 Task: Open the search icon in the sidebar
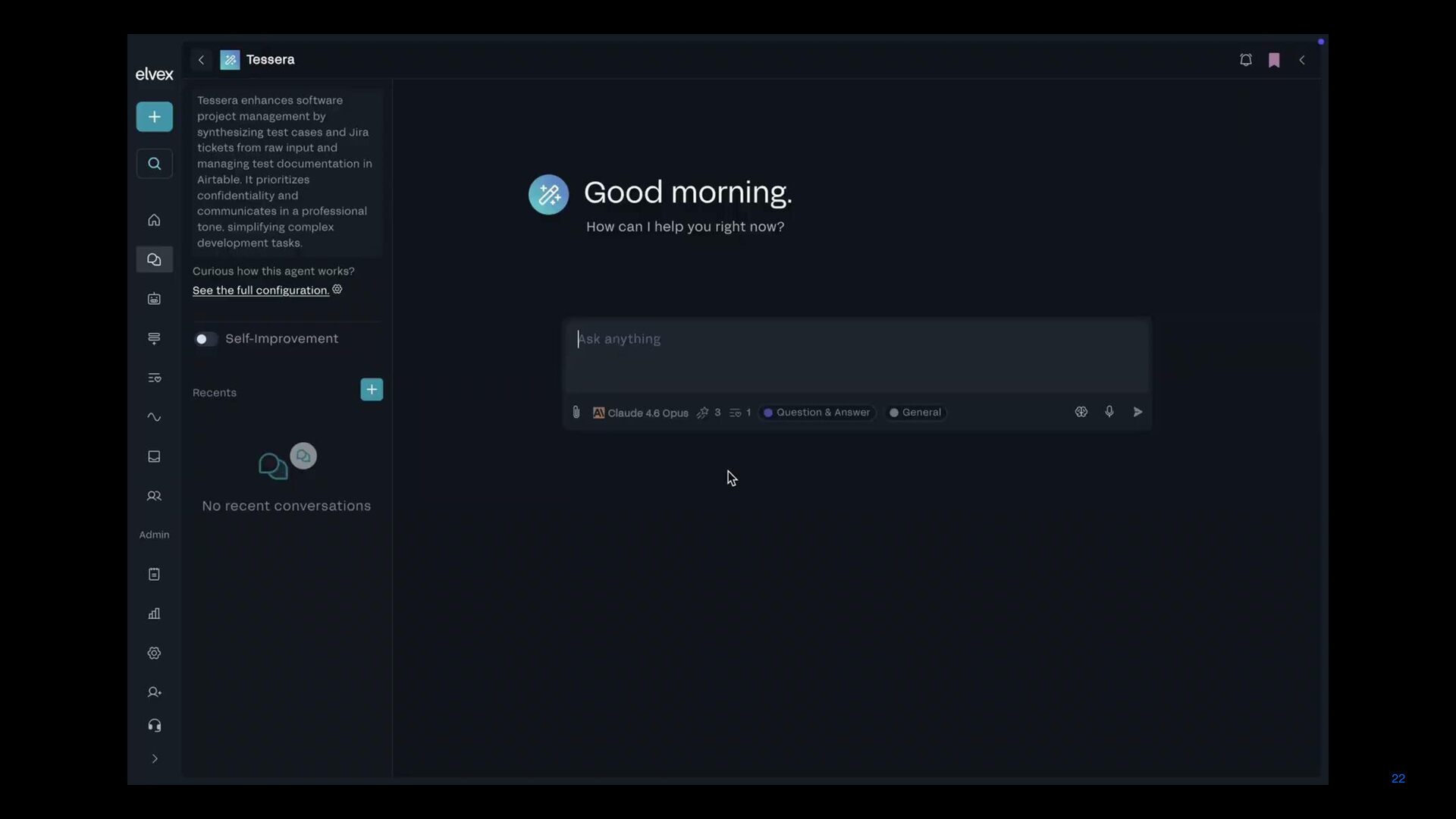click(x=154, y=164)
